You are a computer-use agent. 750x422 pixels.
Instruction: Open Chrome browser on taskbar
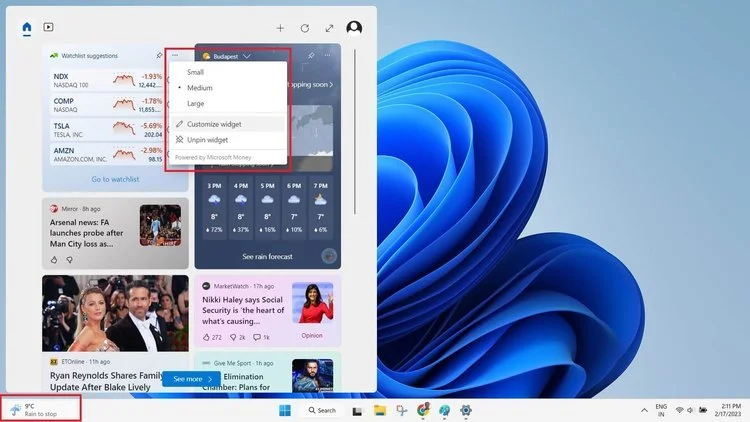[x=423, y=410]
